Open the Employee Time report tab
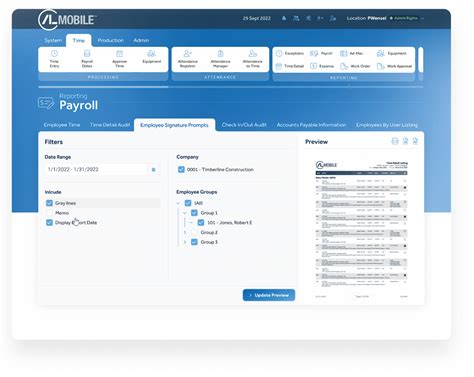The image size is (474, 377). (62, 125)
